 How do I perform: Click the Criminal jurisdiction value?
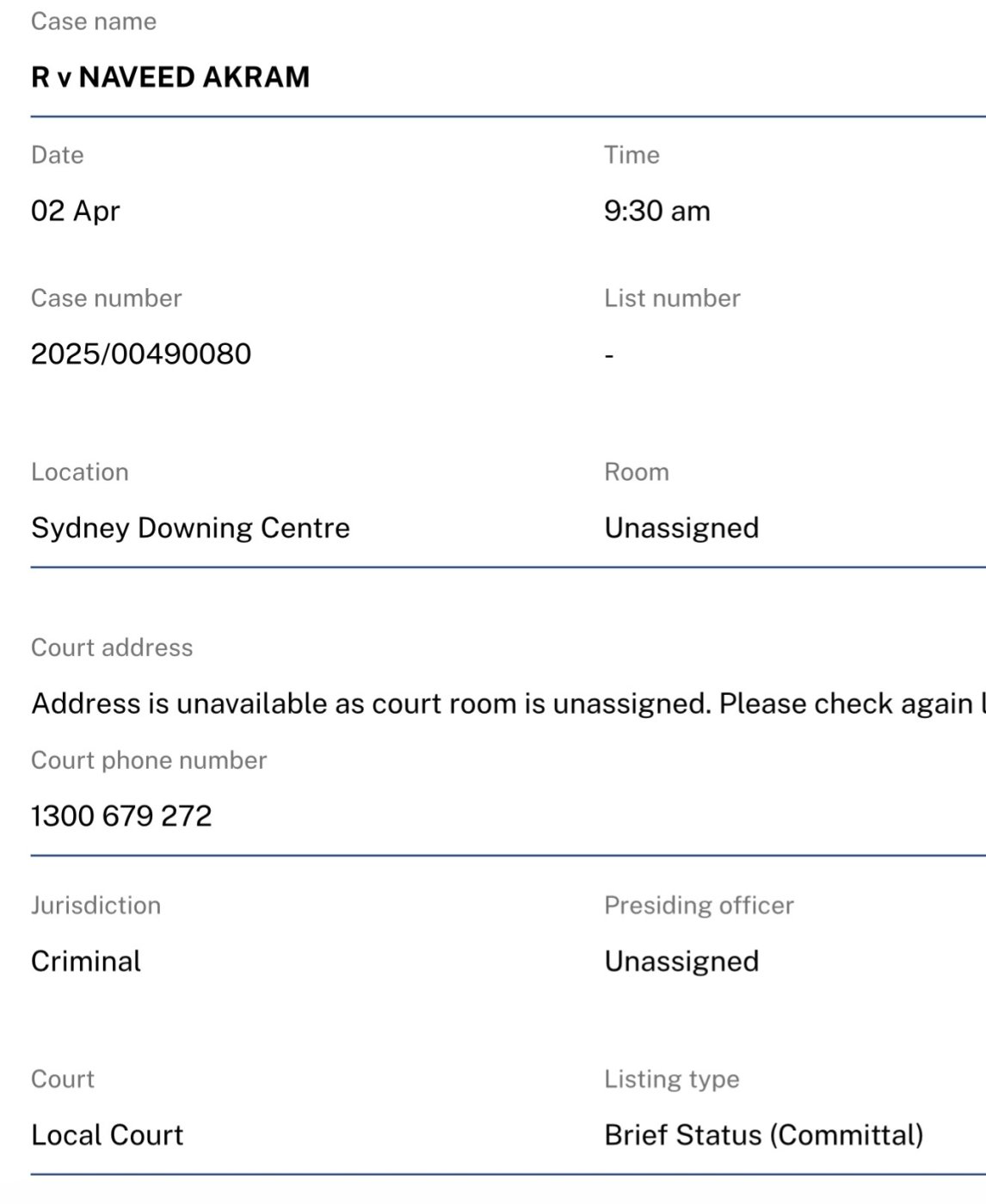(x=86, y=961)
